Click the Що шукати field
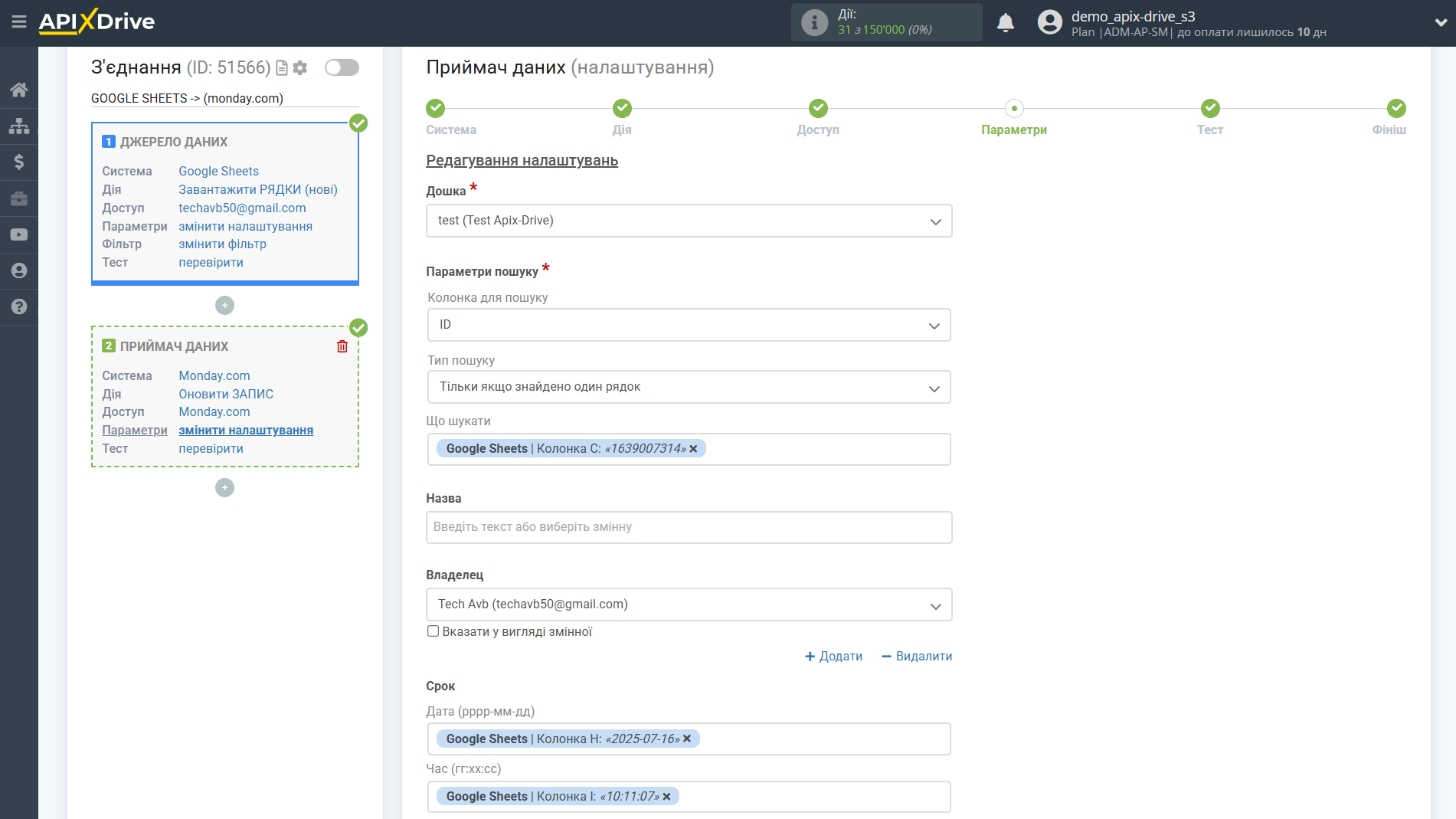Screen dimensions: 1456x819 coord(689,449)
